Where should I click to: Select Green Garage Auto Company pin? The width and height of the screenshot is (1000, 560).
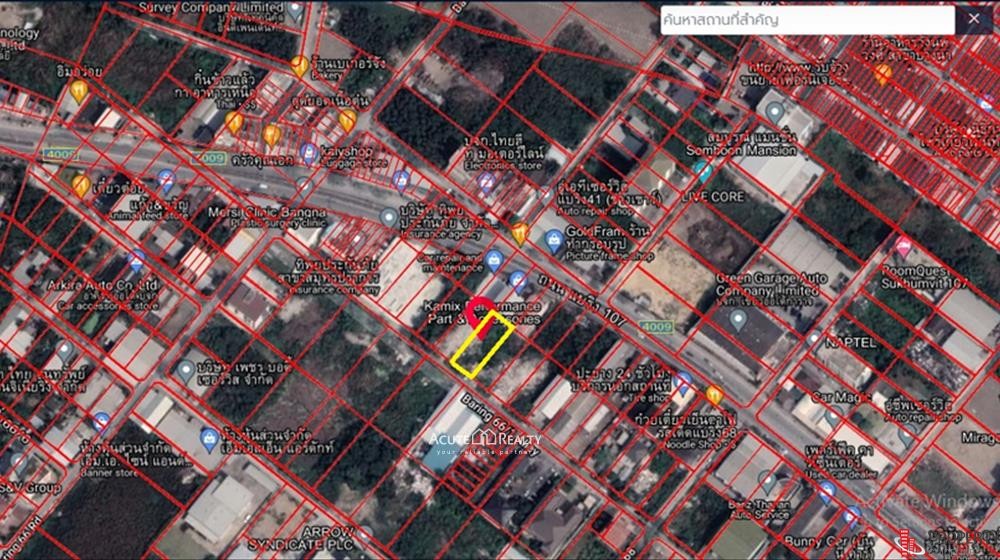click(x=738, y=320)
